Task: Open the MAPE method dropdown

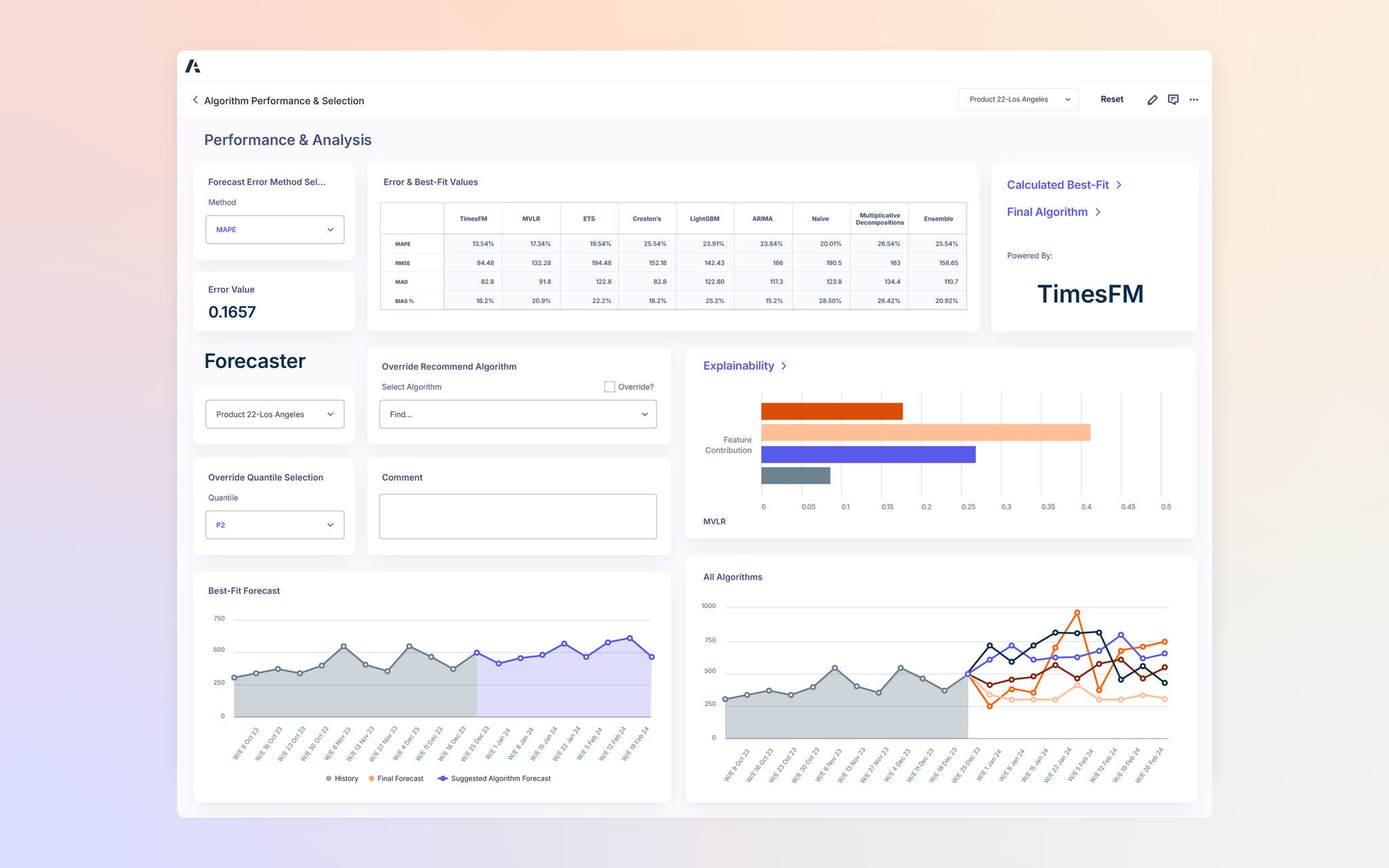Action: 275,229
